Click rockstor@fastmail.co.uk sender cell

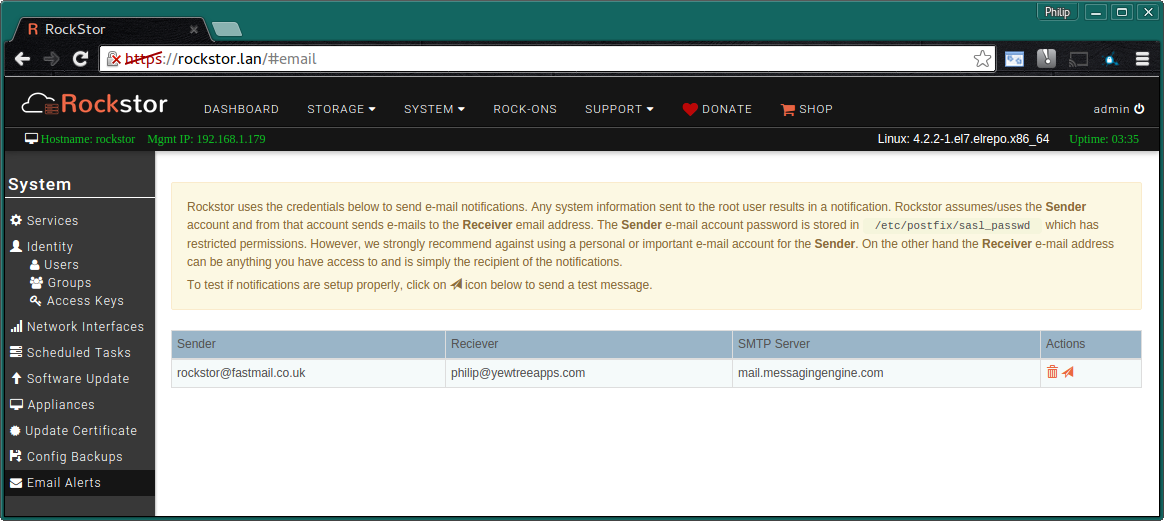coord(308,373)
